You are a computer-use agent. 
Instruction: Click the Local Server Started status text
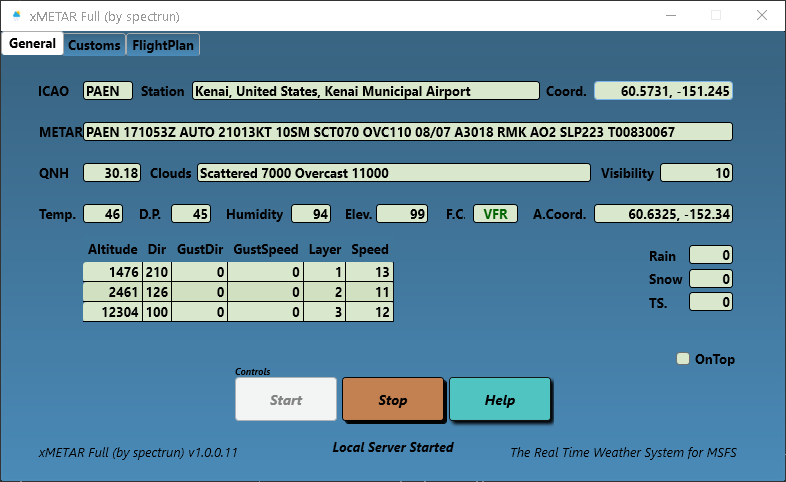[x=393, y=447]
